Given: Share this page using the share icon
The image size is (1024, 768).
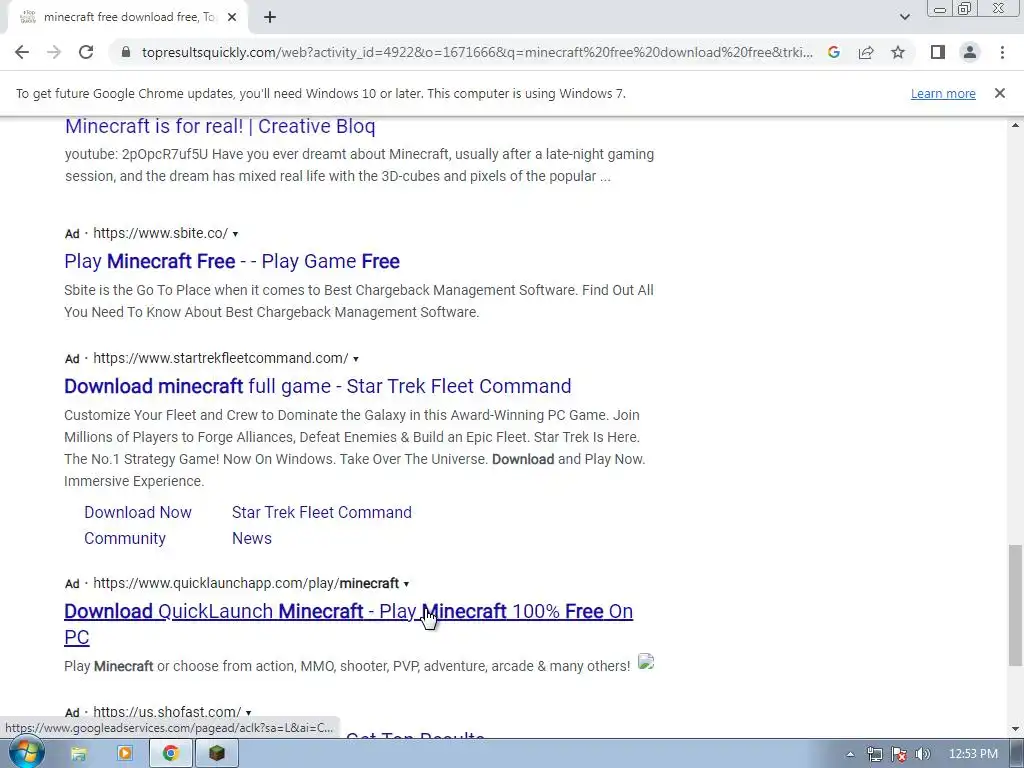Looking at the screenshot, I should coord(866,52).
